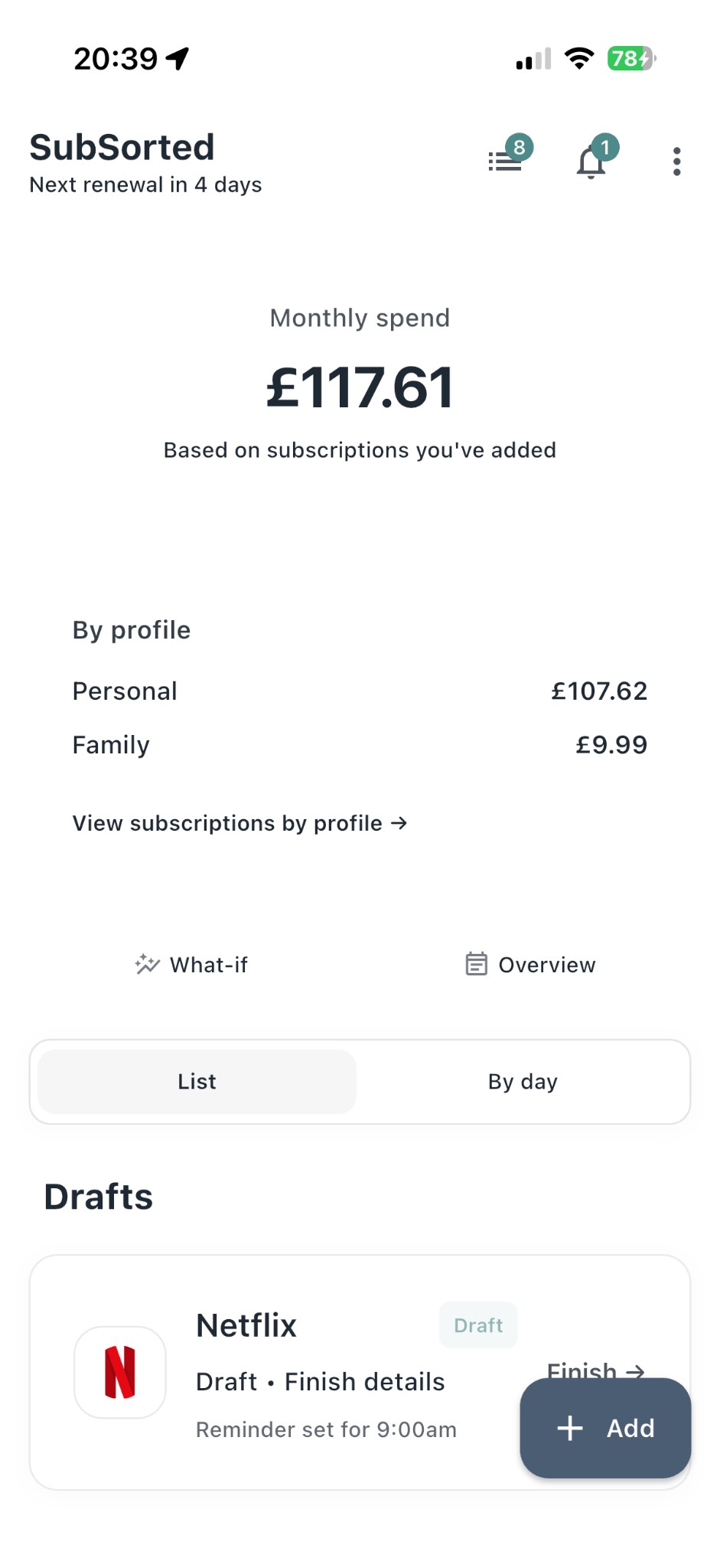Select the Personal profile row
This screenshot has height=1568, width=720.
coord(360,691)
